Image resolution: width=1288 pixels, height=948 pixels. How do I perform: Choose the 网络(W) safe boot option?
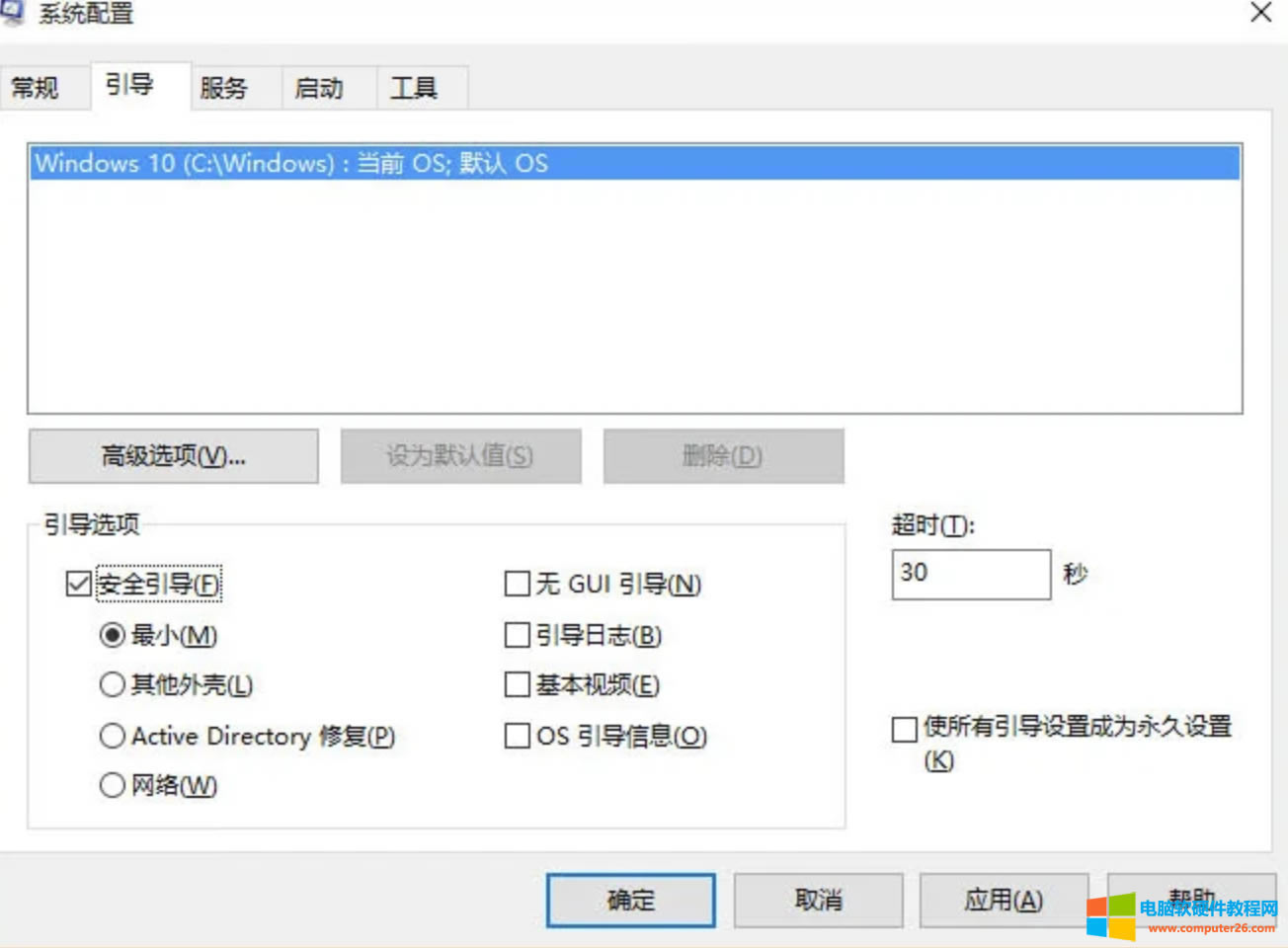(x=113, y=785)
